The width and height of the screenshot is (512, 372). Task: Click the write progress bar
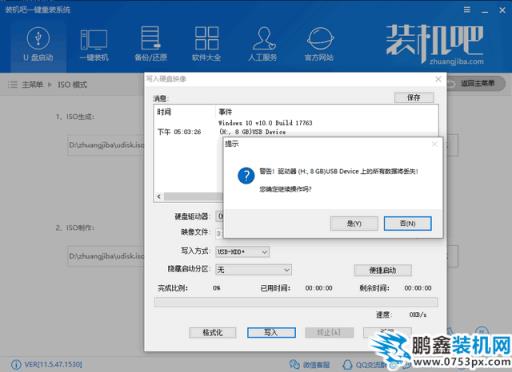[x=296, y=302]
